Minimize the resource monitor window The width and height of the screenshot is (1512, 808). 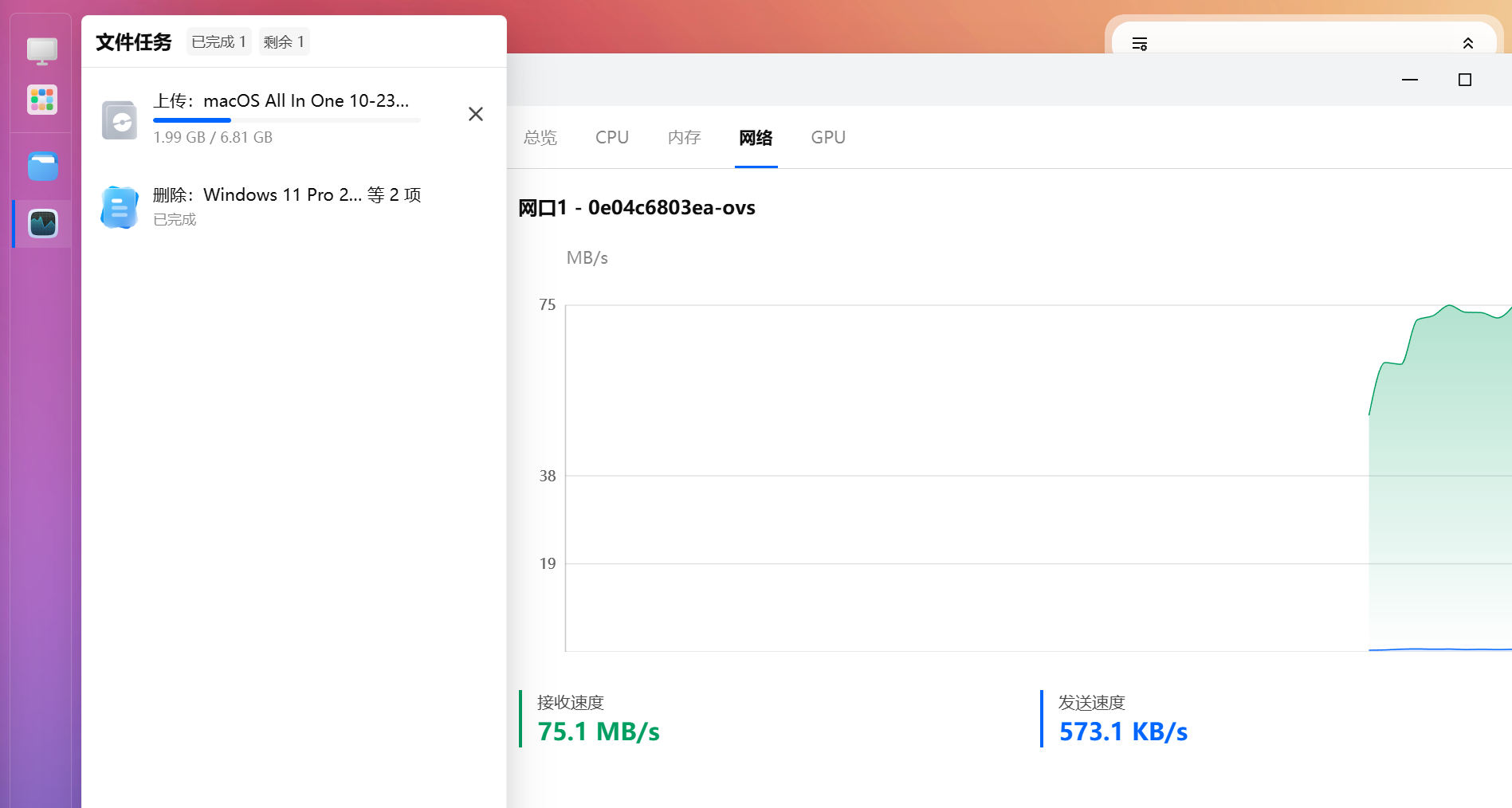(x=1410, y=80)
